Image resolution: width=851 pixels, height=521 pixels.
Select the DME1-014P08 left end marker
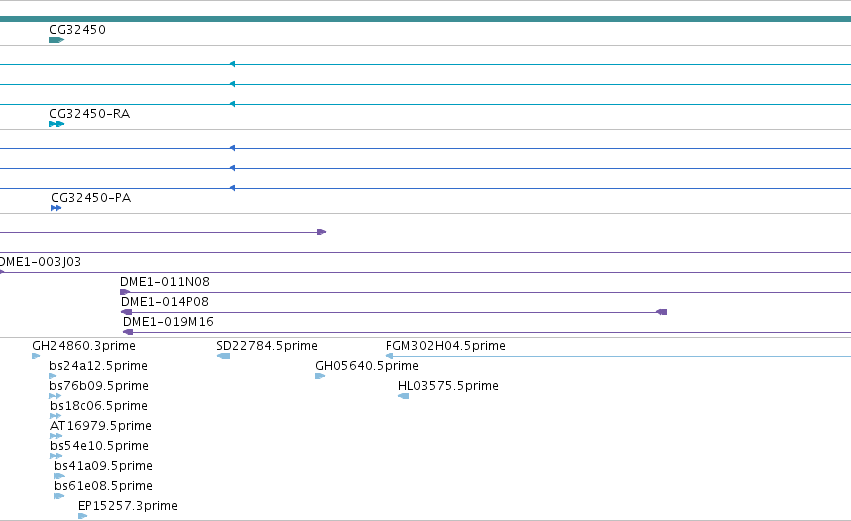point(126,312)
